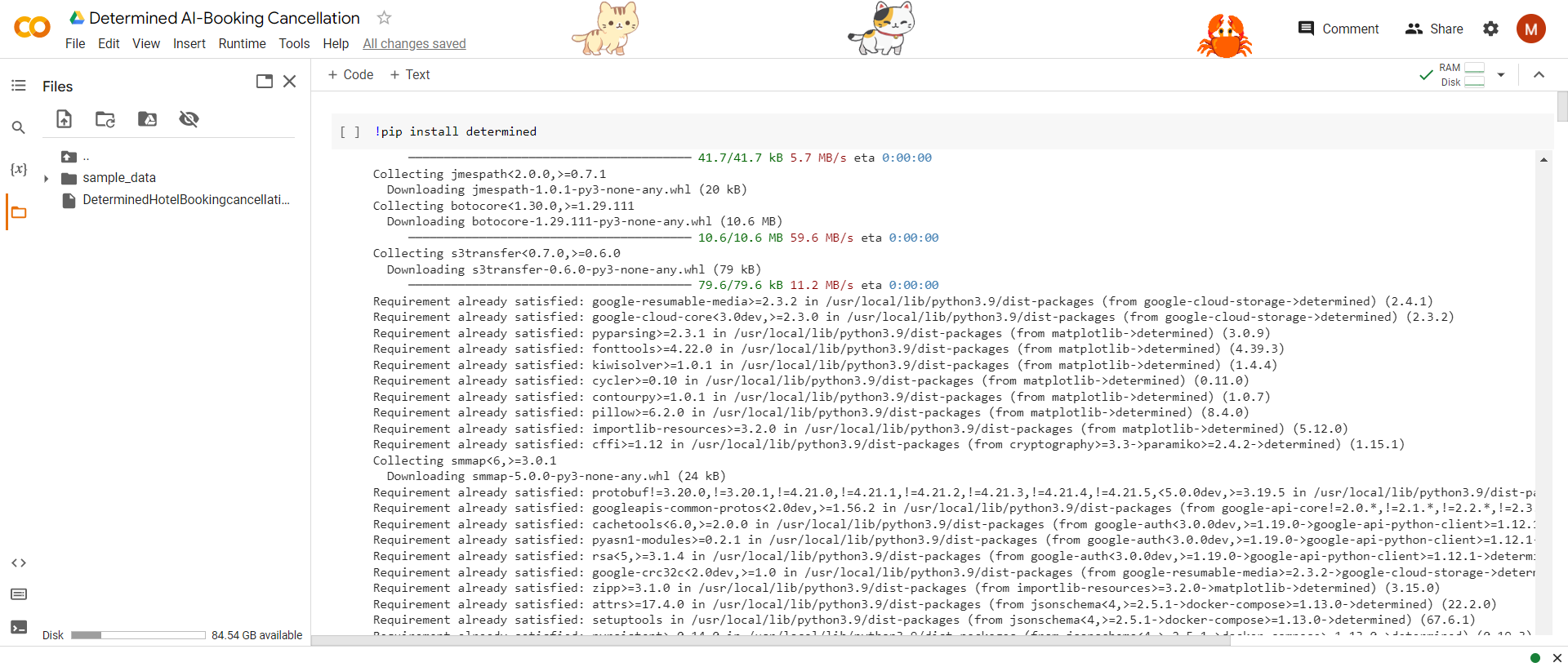Screen dimensions: 1568x667
Task: Open the runtime connection dropdown arrow
Action: 1501,75
